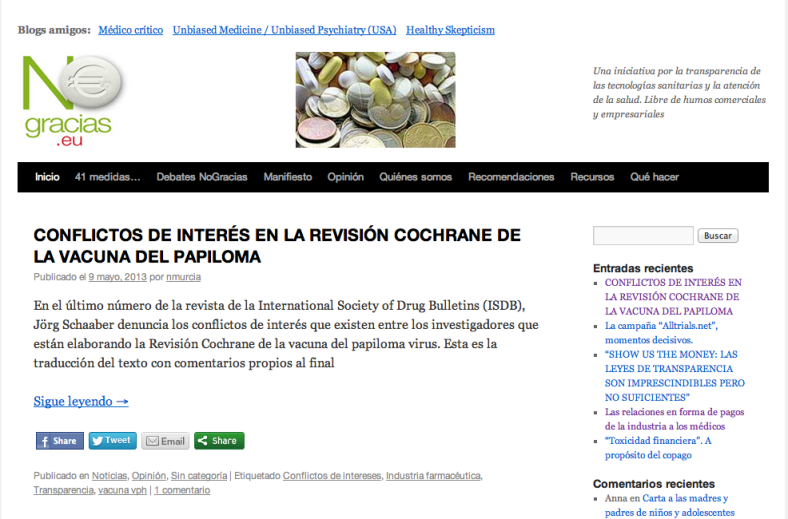The image size is (788, 519).
Task: Open the Médico crítico blog link
Action: click(130, 30)
